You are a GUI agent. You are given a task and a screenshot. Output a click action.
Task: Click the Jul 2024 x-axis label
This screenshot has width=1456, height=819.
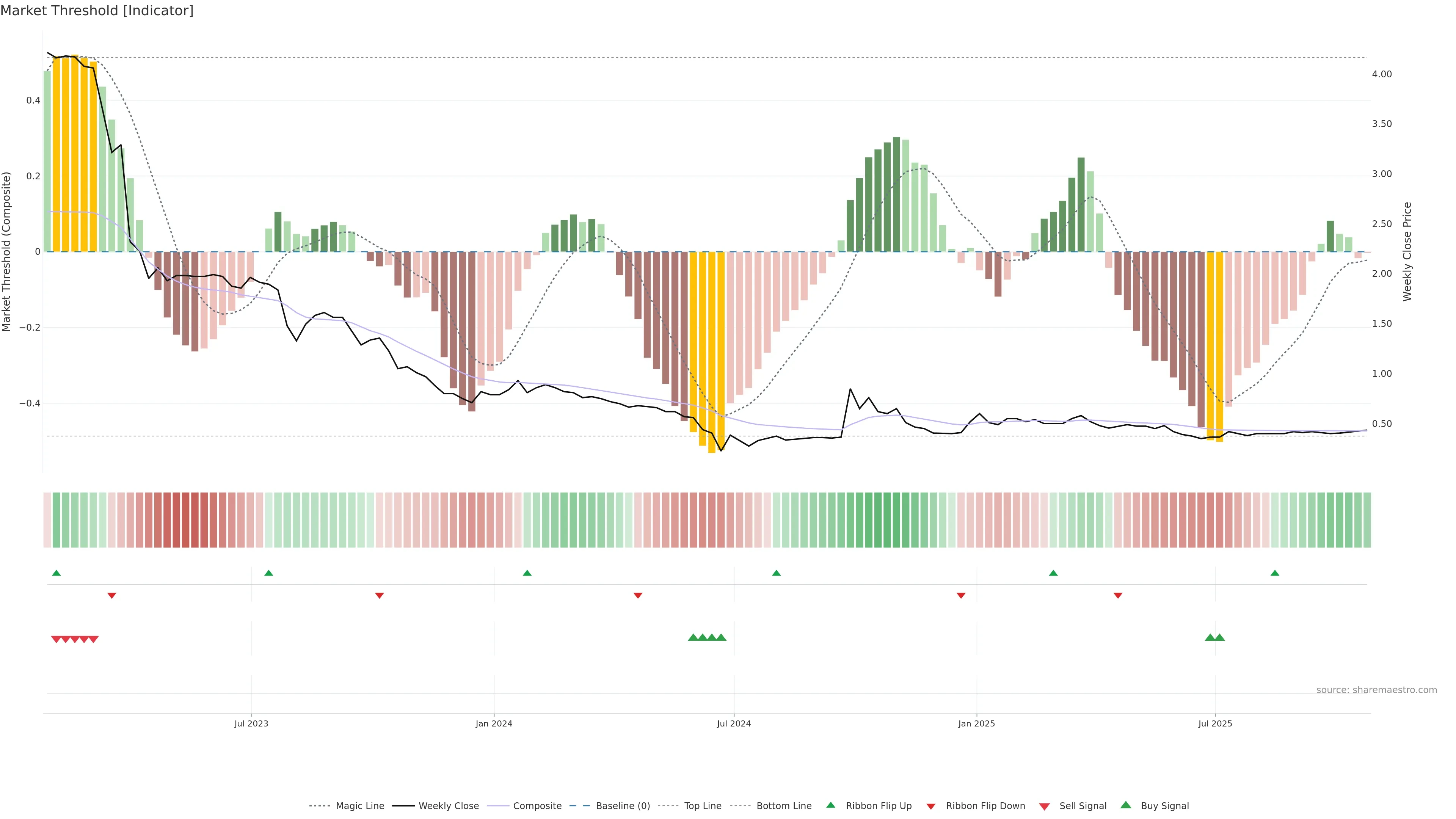point(734,723)
